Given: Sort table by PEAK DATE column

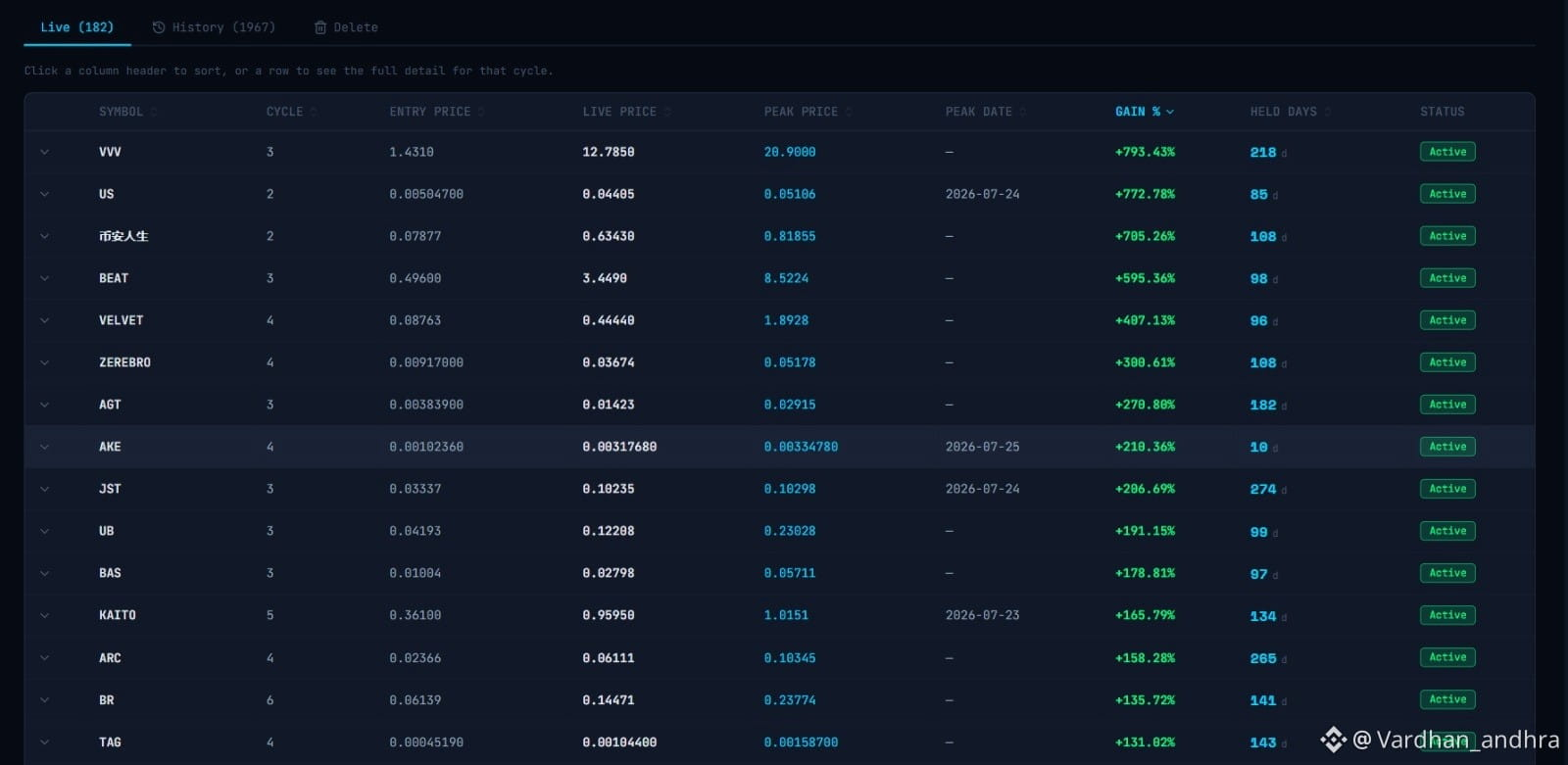Looking at the screenshot, I should pos(986,112).
